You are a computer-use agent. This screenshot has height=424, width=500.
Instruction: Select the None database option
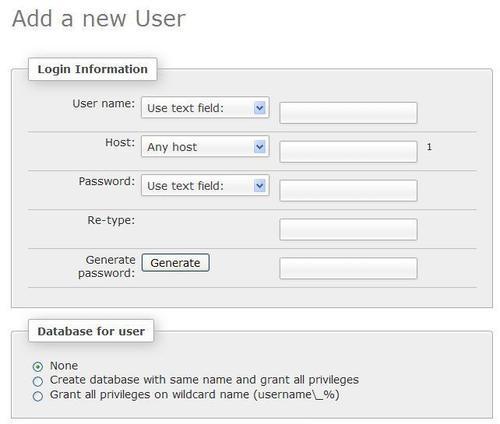coord(38,367)
